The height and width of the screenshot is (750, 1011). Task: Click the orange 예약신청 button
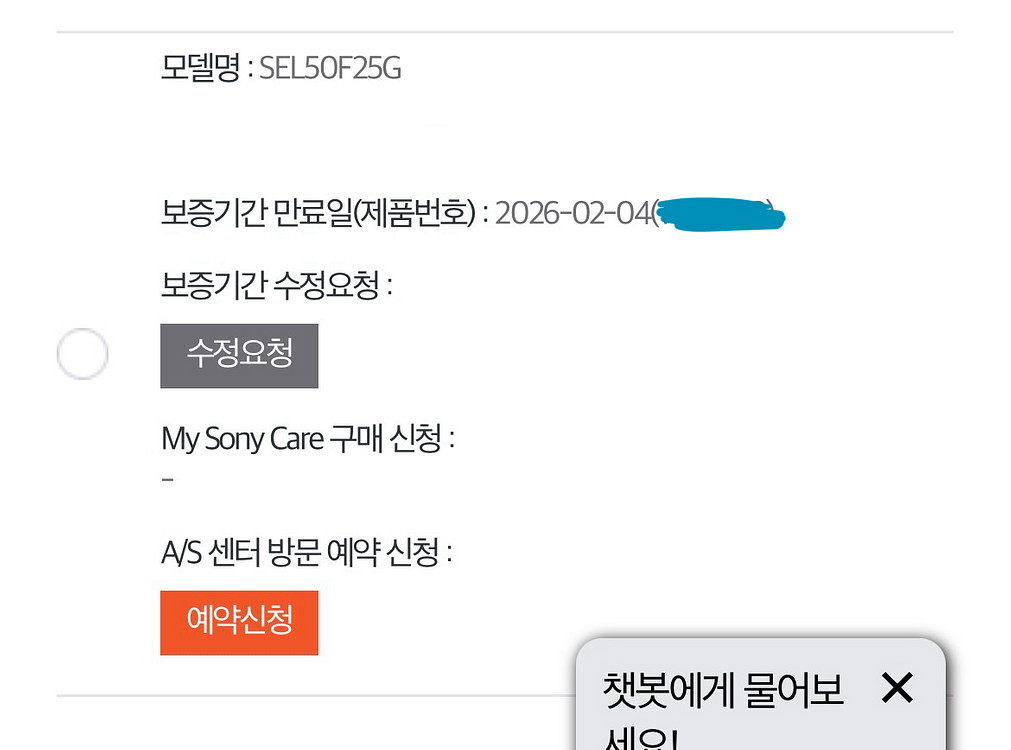[x=239, y=622]
